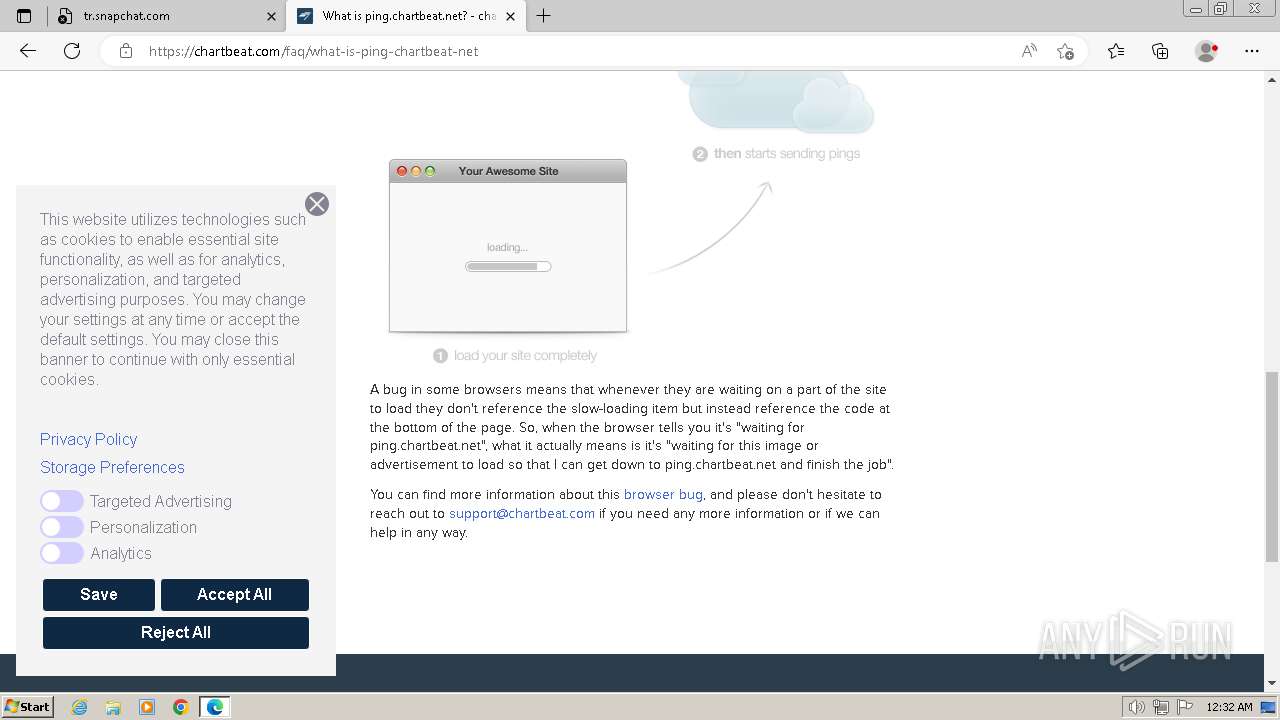
Task: Open Storage Preferences link
Action: [x=112, y=467]
